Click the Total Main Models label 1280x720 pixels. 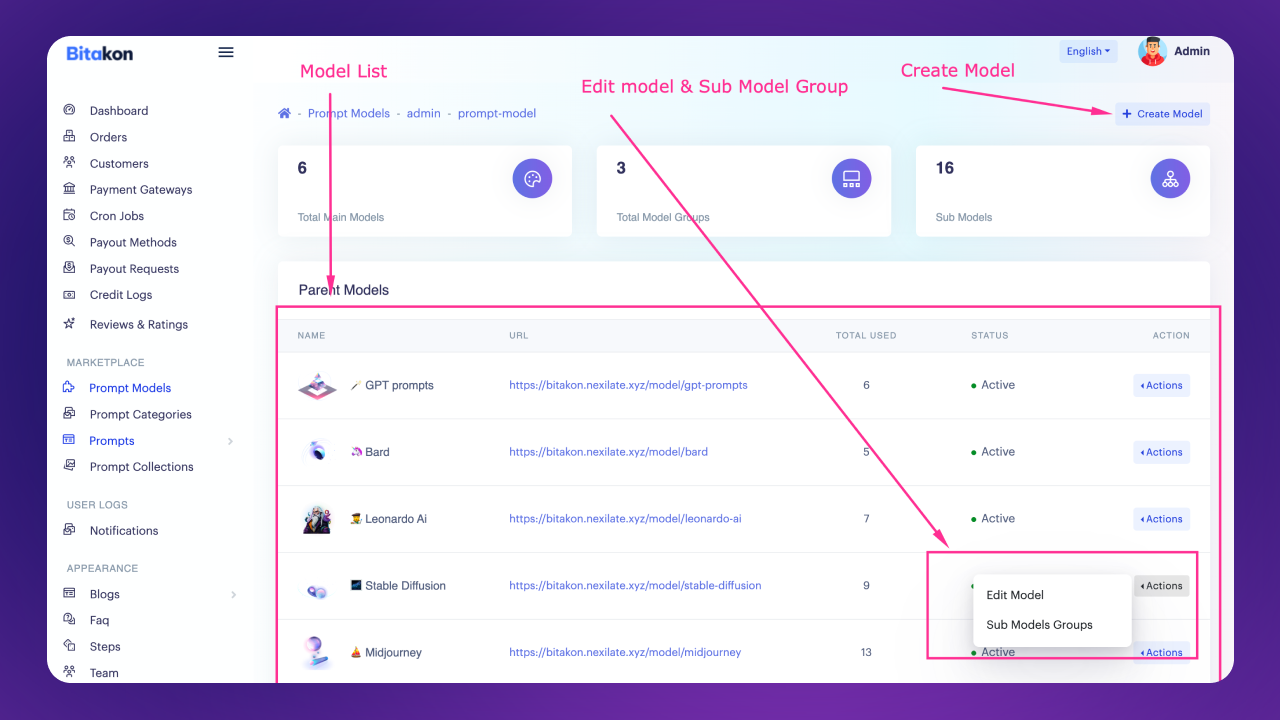coord(341,217)
